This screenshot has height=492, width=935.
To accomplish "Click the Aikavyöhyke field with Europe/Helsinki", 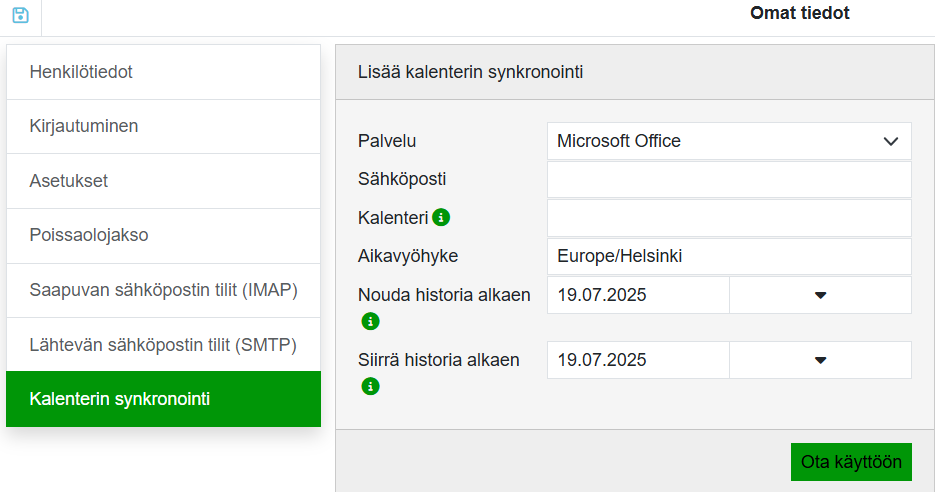I will [729, 256].
